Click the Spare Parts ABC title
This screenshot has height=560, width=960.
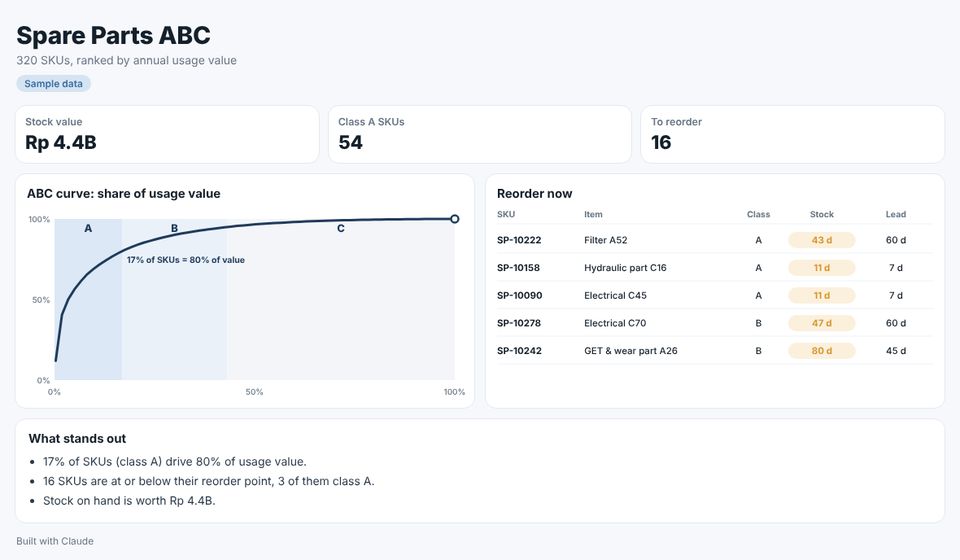(x=113, y=35)
